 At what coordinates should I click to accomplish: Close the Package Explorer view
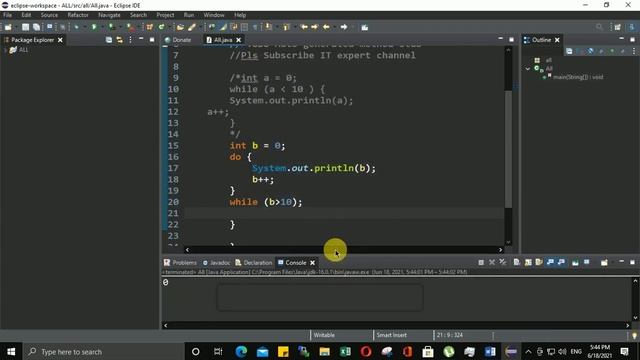coord(60,40)
